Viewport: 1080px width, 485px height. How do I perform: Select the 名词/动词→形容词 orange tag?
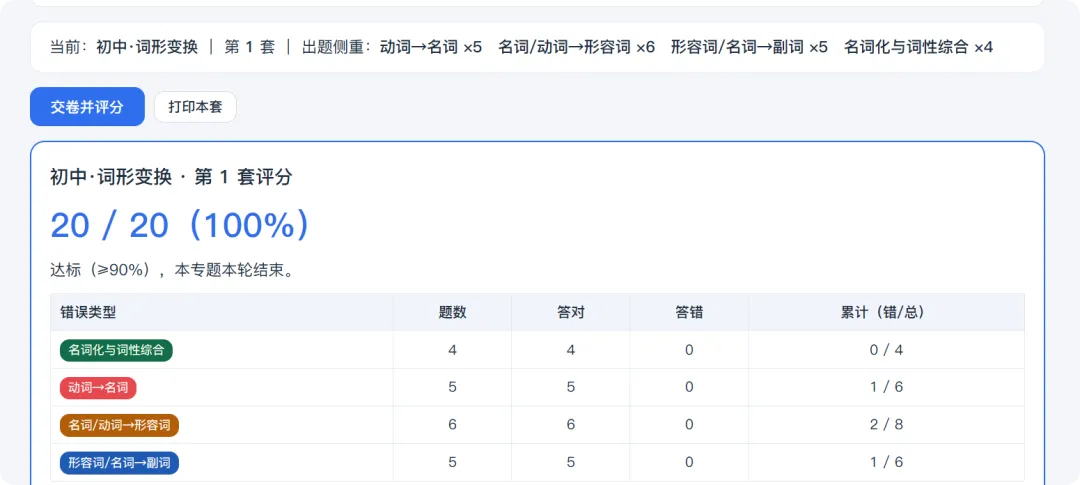point(119,425)
